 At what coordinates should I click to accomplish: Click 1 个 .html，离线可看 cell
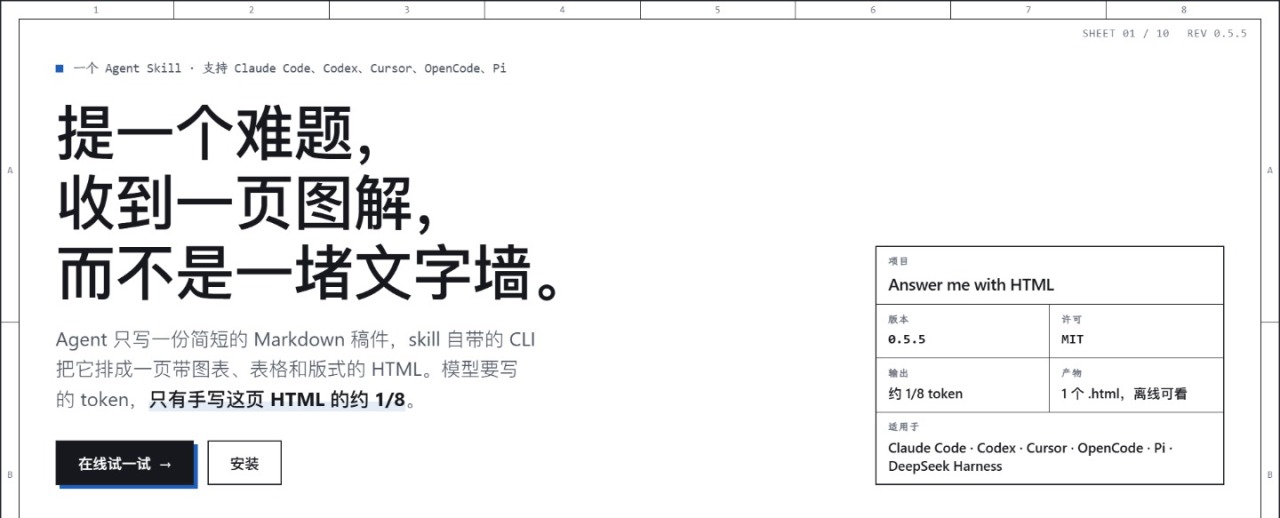coord(1124,394)
